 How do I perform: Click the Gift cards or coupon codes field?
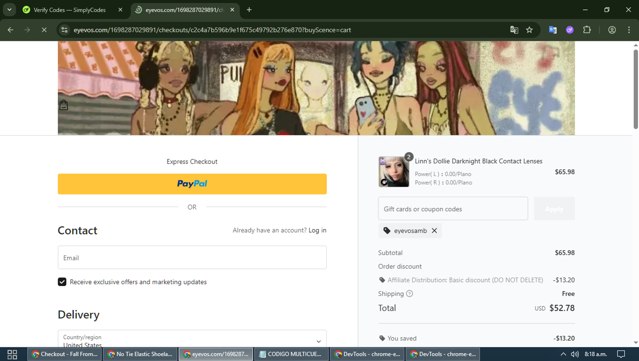(453, 209)
